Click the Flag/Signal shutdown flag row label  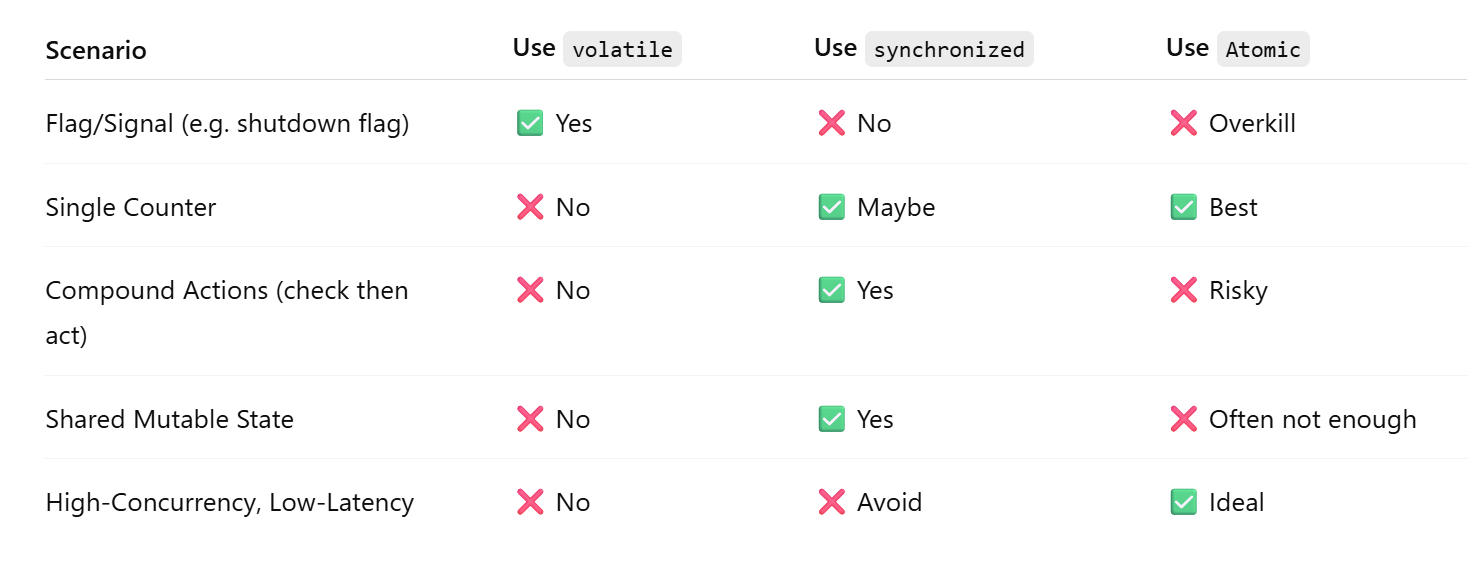coord(227,123)
